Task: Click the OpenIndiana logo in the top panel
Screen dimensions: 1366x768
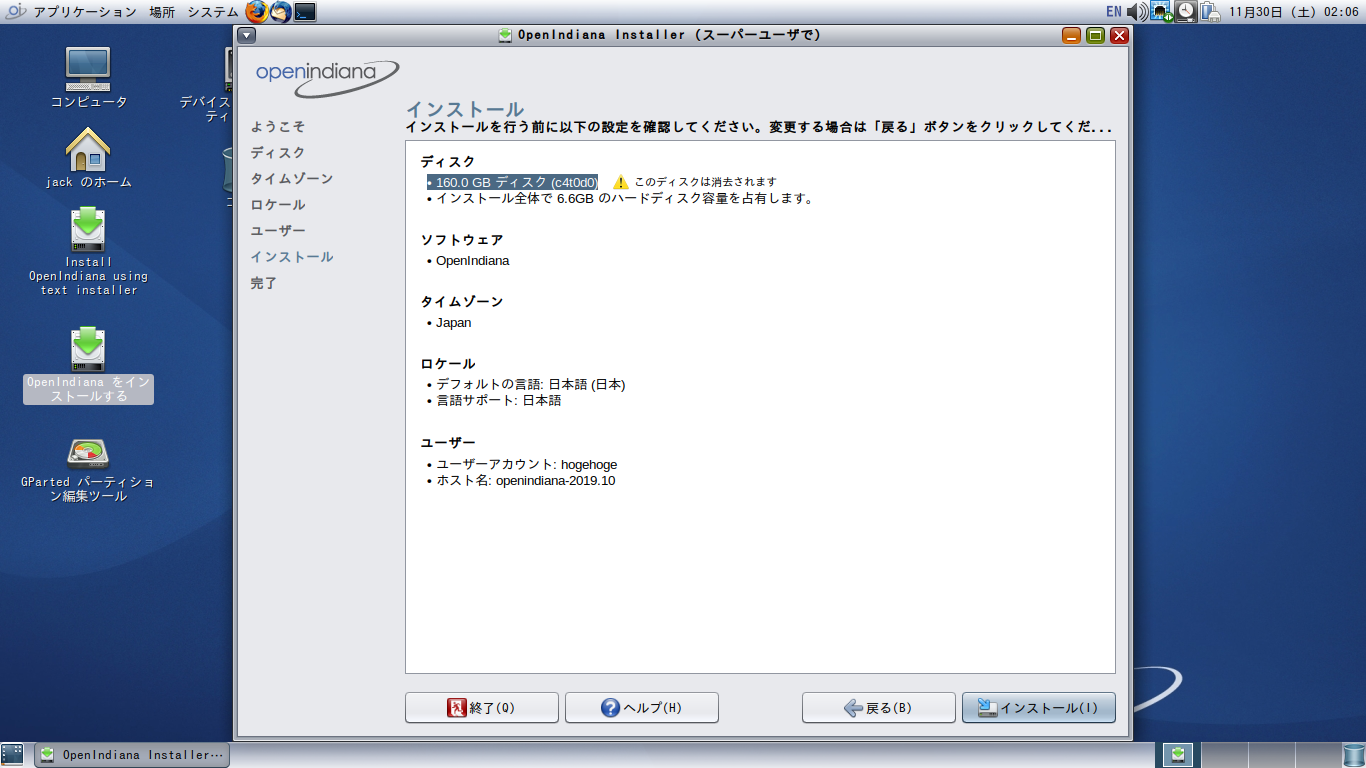Action: [15, 12]
